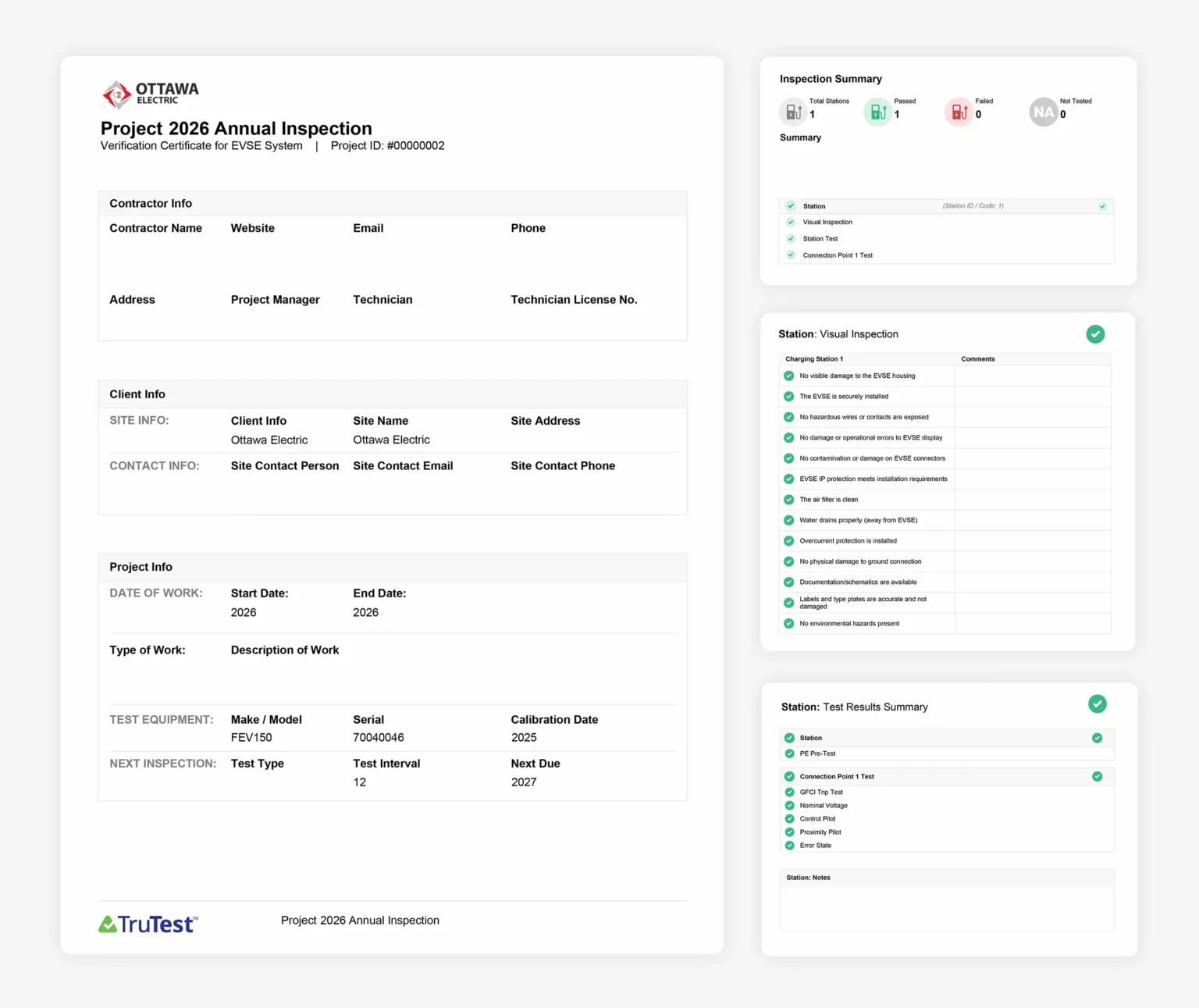Click the Description of Work label
The height and width of the screenshot is (1008, 1199).
pyautogui.click(x=285, y=650)
